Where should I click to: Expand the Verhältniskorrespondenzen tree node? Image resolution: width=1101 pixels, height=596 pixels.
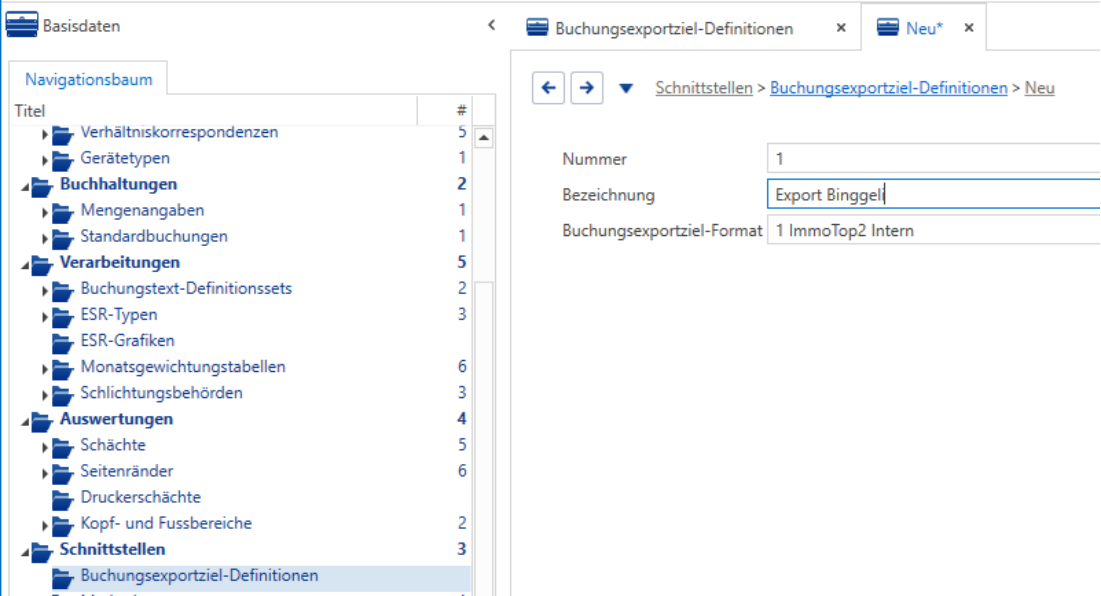[x=44, y=133]
